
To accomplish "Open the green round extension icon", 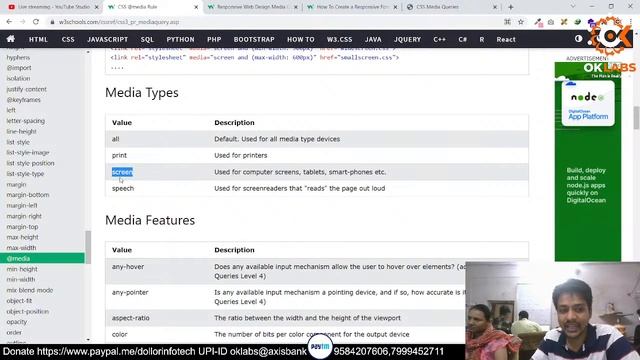I will (577, 22).
